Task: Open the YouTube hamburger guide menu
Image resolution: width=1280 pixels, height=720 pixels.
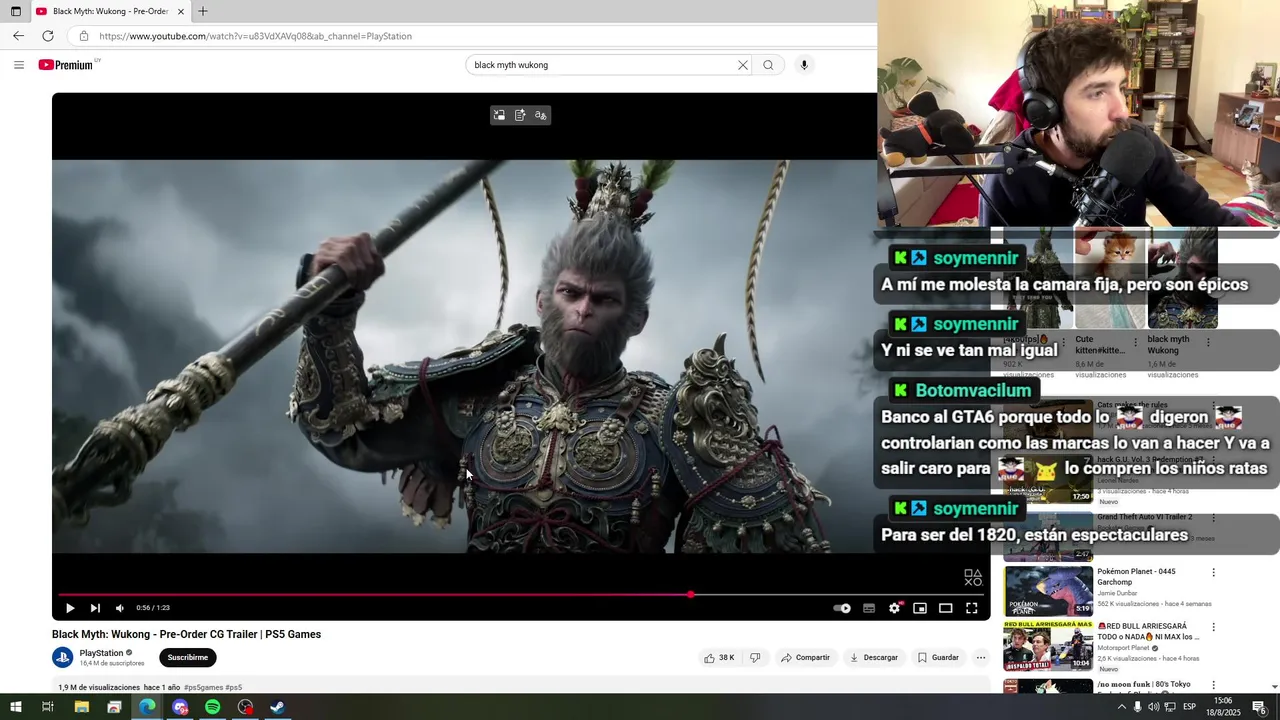Action: (19, 65)
